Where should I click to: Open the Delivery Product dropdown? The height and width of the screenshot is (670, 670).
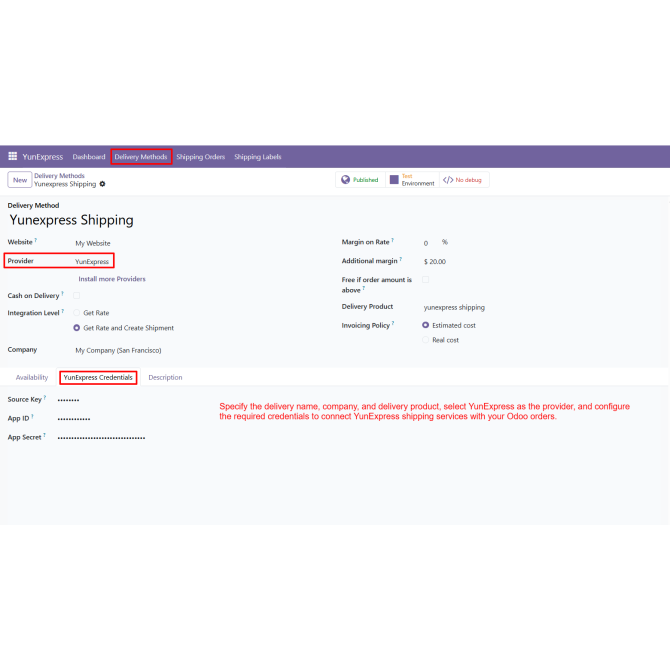pyautogui.click(x=454, y=307)
